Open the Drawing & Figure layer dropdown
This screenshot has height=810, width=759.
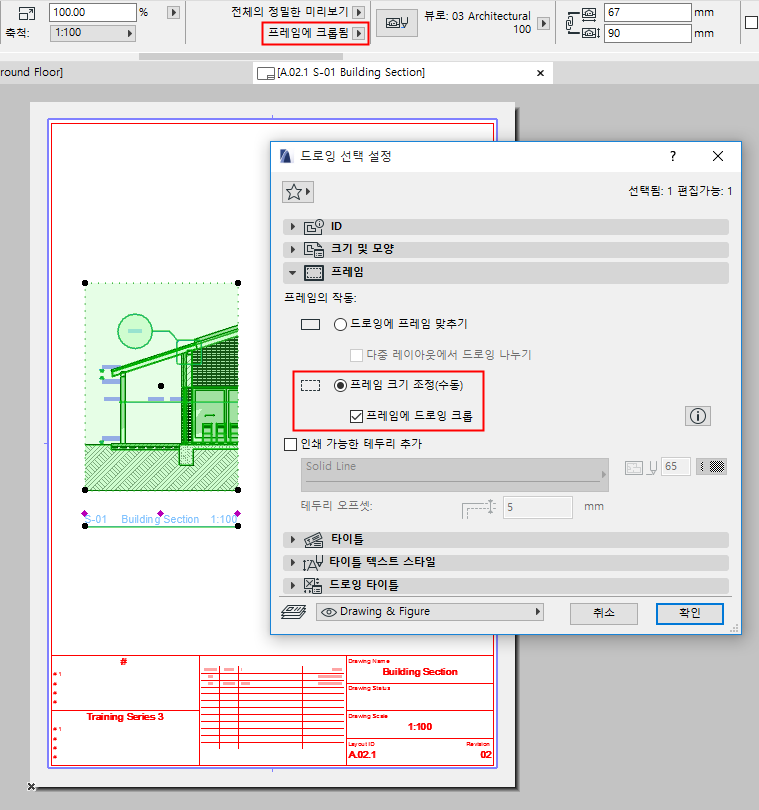(429, 612)
